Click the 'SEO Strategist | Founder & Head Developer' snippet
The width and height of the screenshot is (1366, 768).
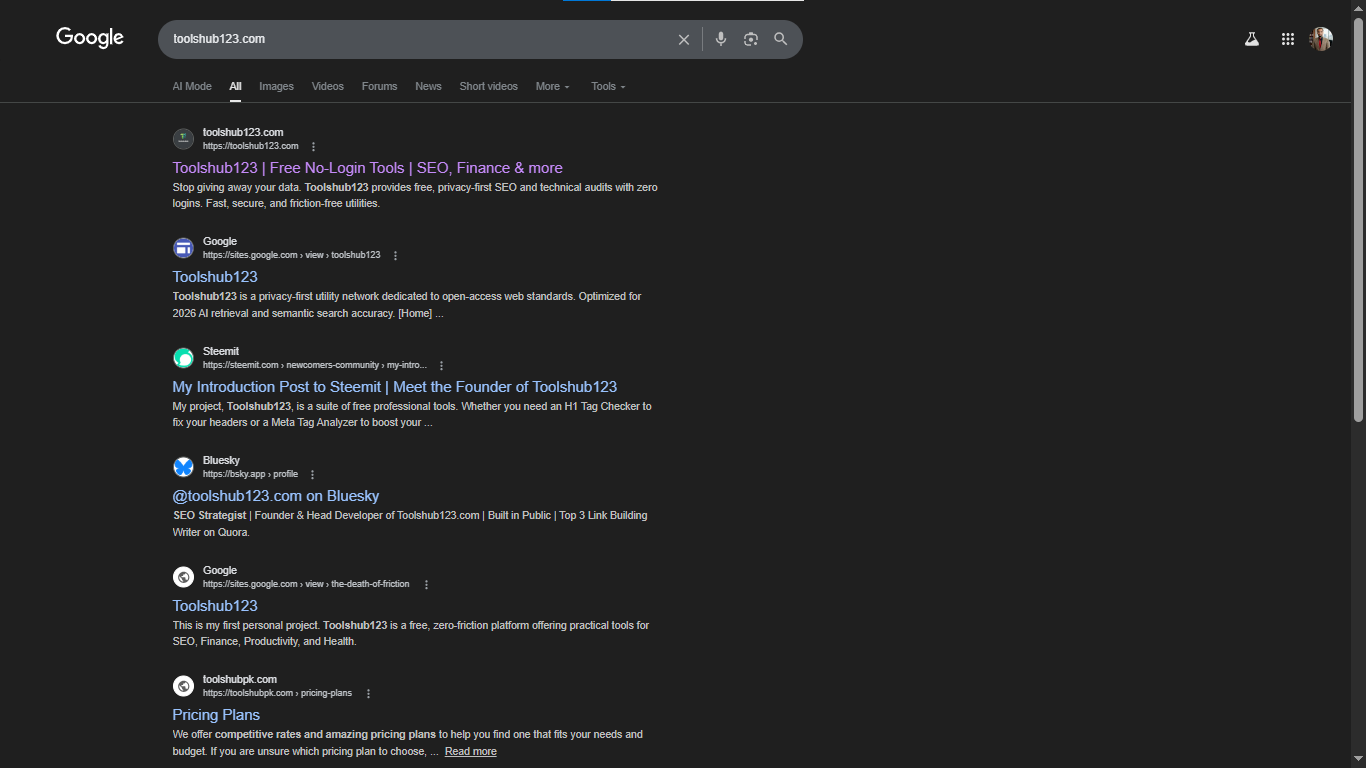410,524
